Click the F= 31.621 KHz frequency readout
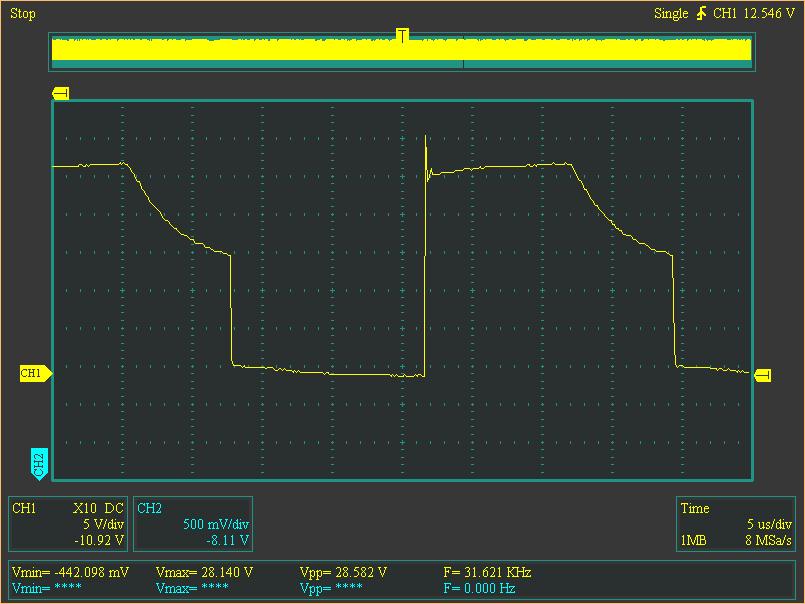 pyautogui.click(x=487, y=572)
